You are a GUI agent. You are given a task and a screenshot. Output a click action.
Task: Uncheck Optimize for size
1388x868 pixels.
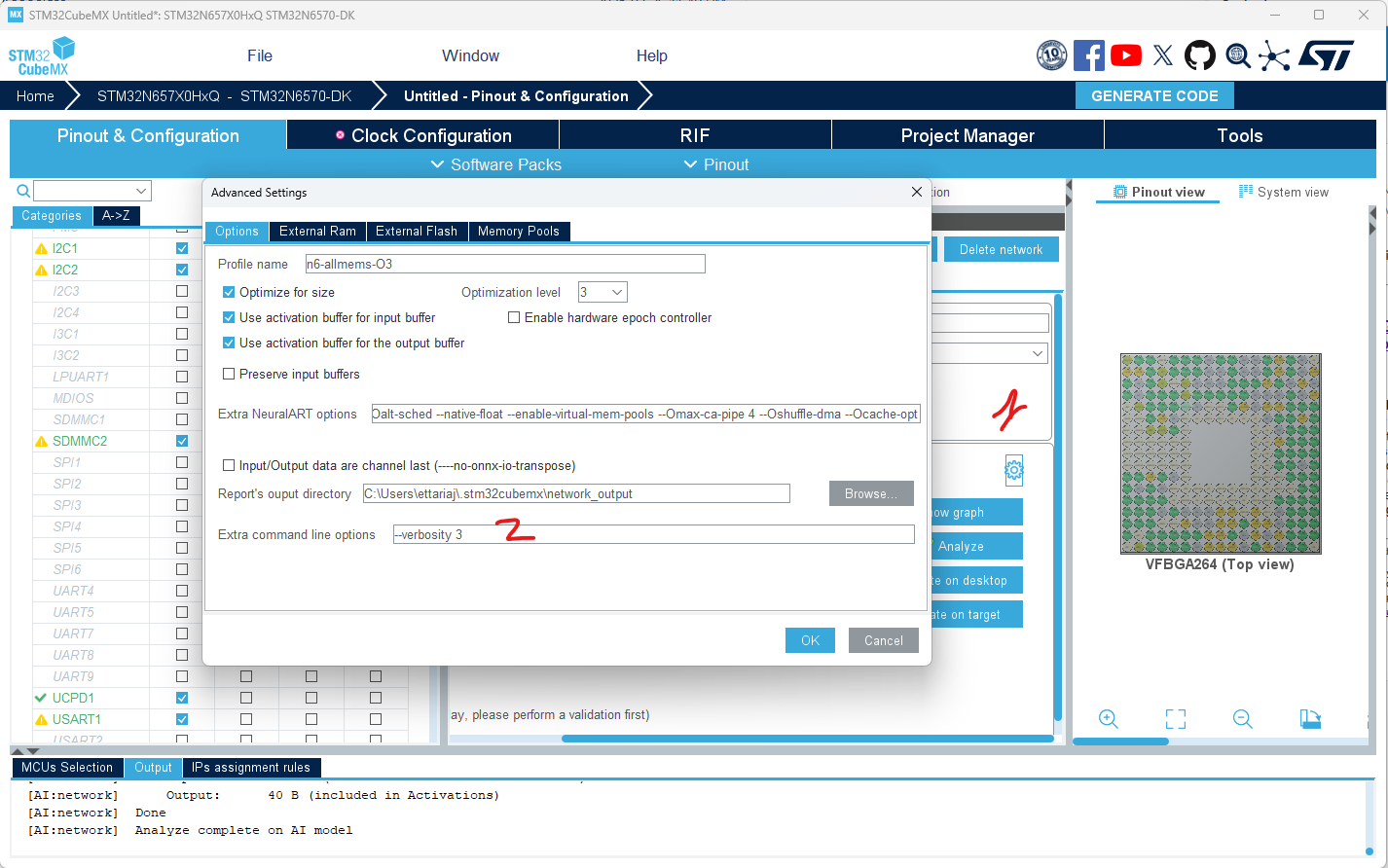pyautogui.click(x=229, y=291)
